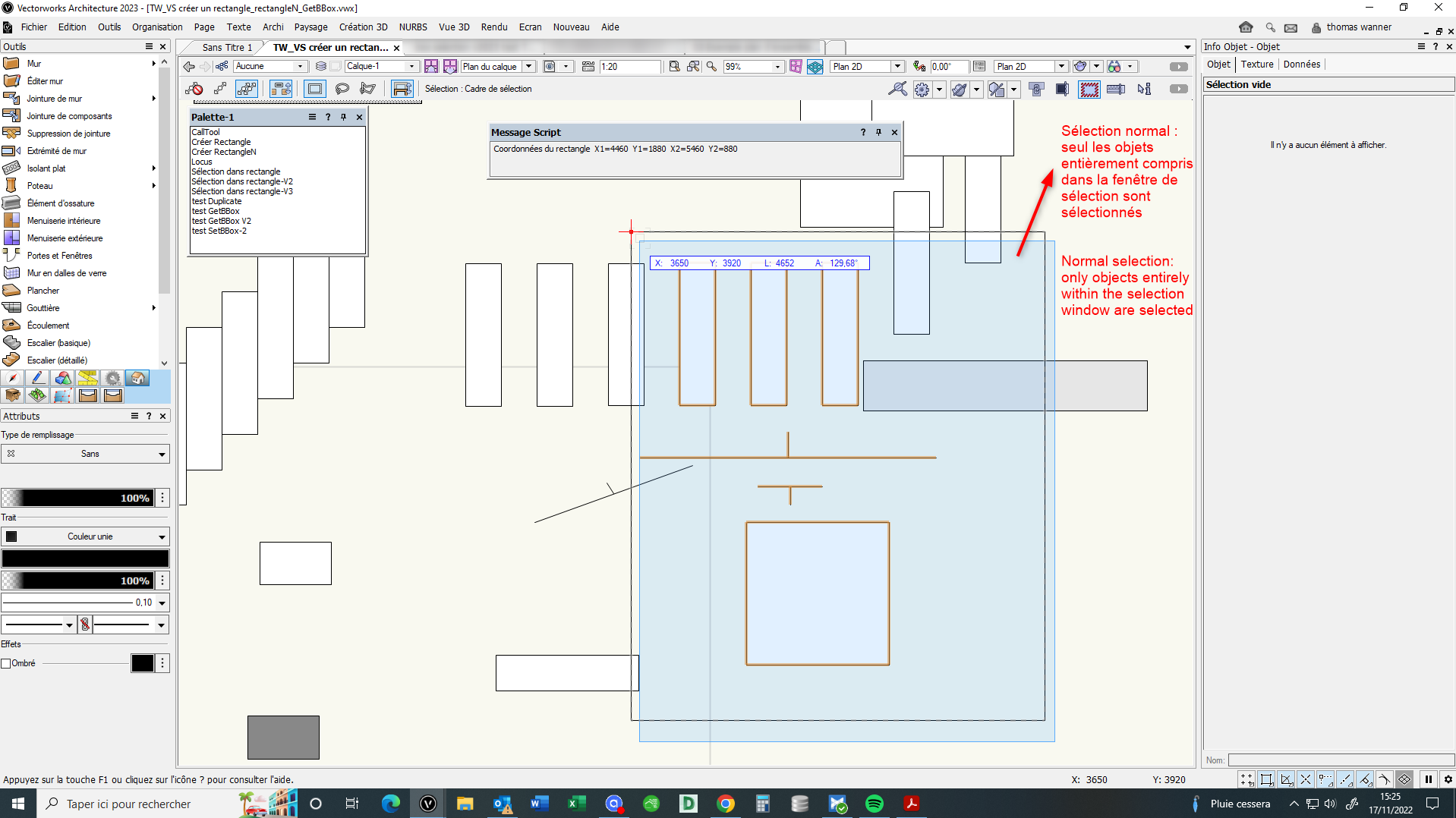The height and width of the screenshot is (818, 1456).
Task: Click the Nom field in Info Objet
Action: click(x=1341, y=760)
